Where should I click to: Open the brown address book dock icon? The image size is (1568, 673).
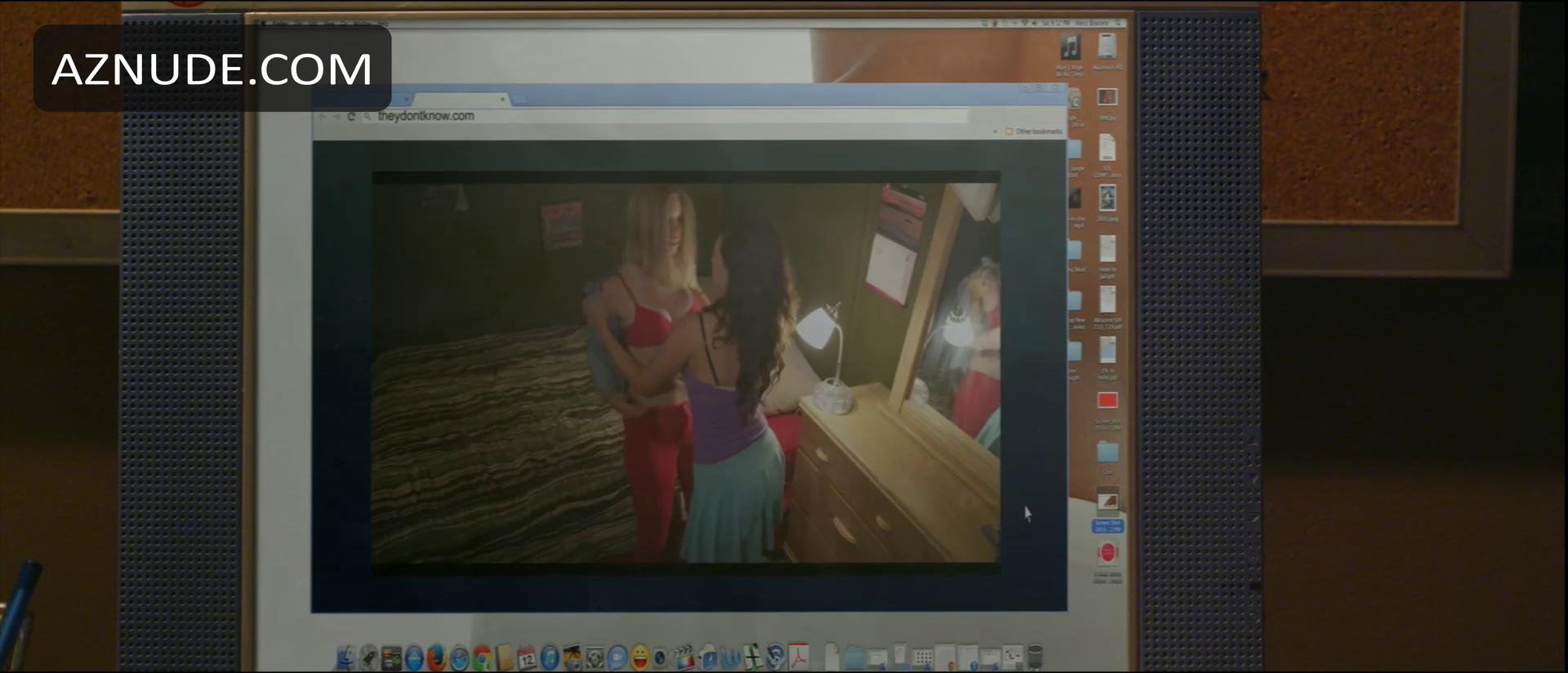point(505,658)
